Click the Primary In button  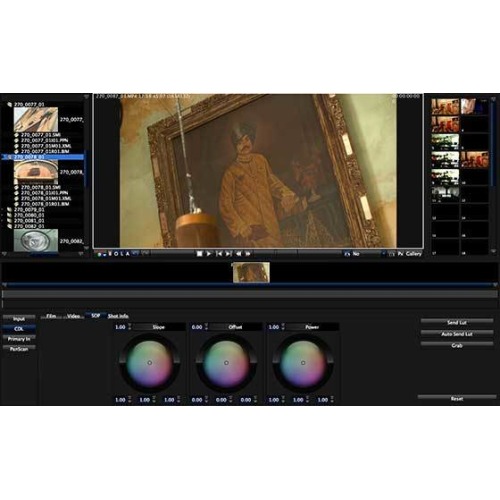pyautogui.click(x=19, y=339)
